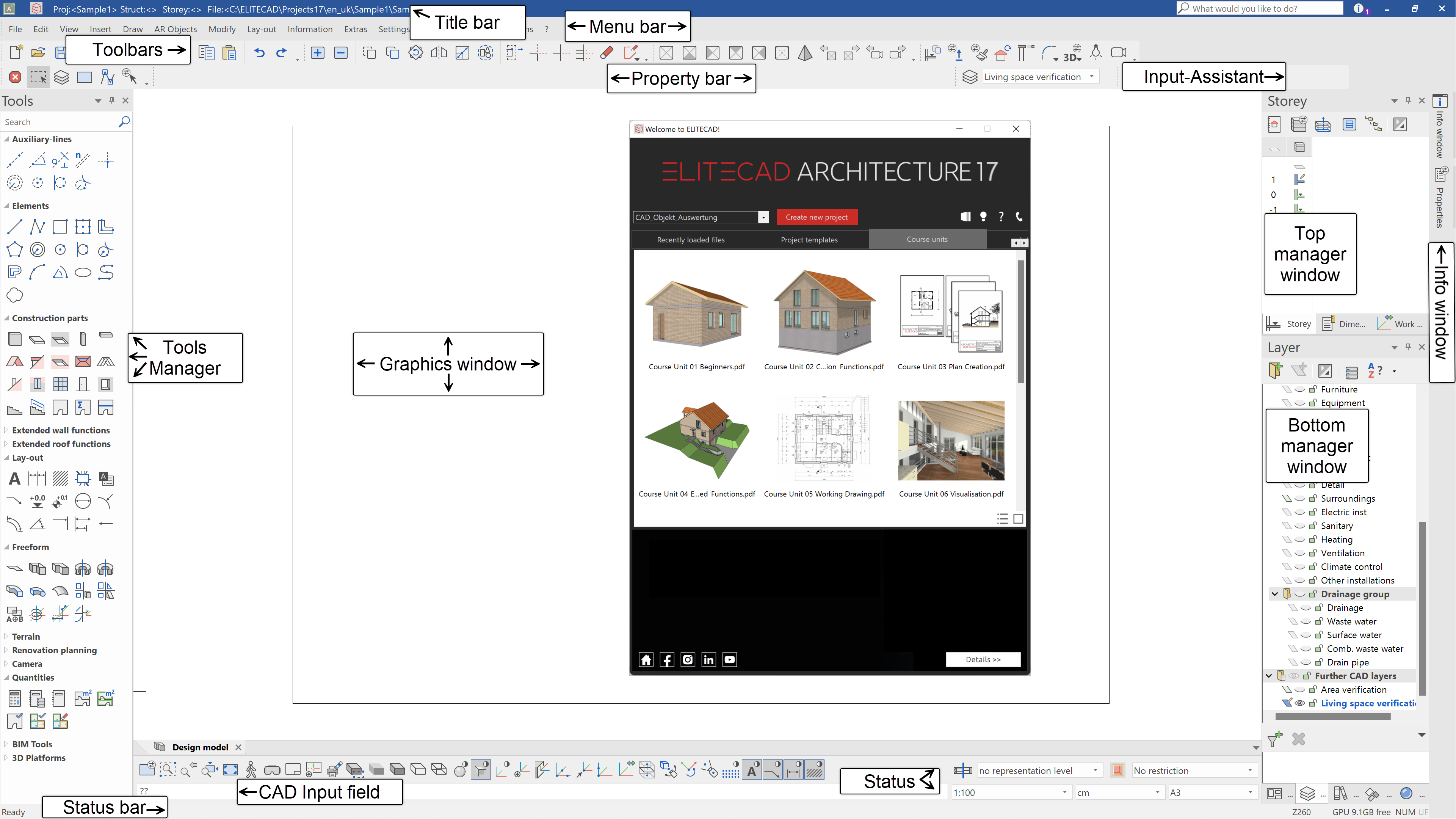The image size is (1456, 819).
Task: Click the phone contact icon in Welcome dialog
Action: [x=1019, y=217]
